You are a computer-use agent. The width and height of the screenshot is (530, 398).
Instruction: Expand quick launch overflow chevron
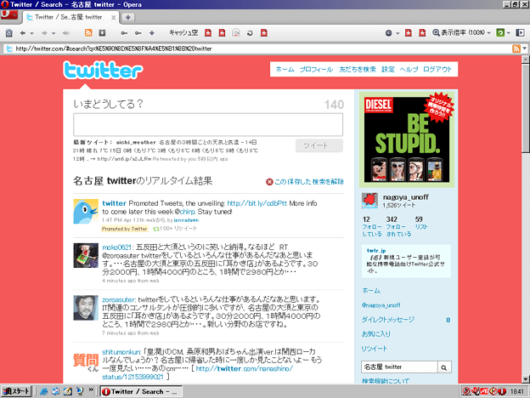(91, 390)
